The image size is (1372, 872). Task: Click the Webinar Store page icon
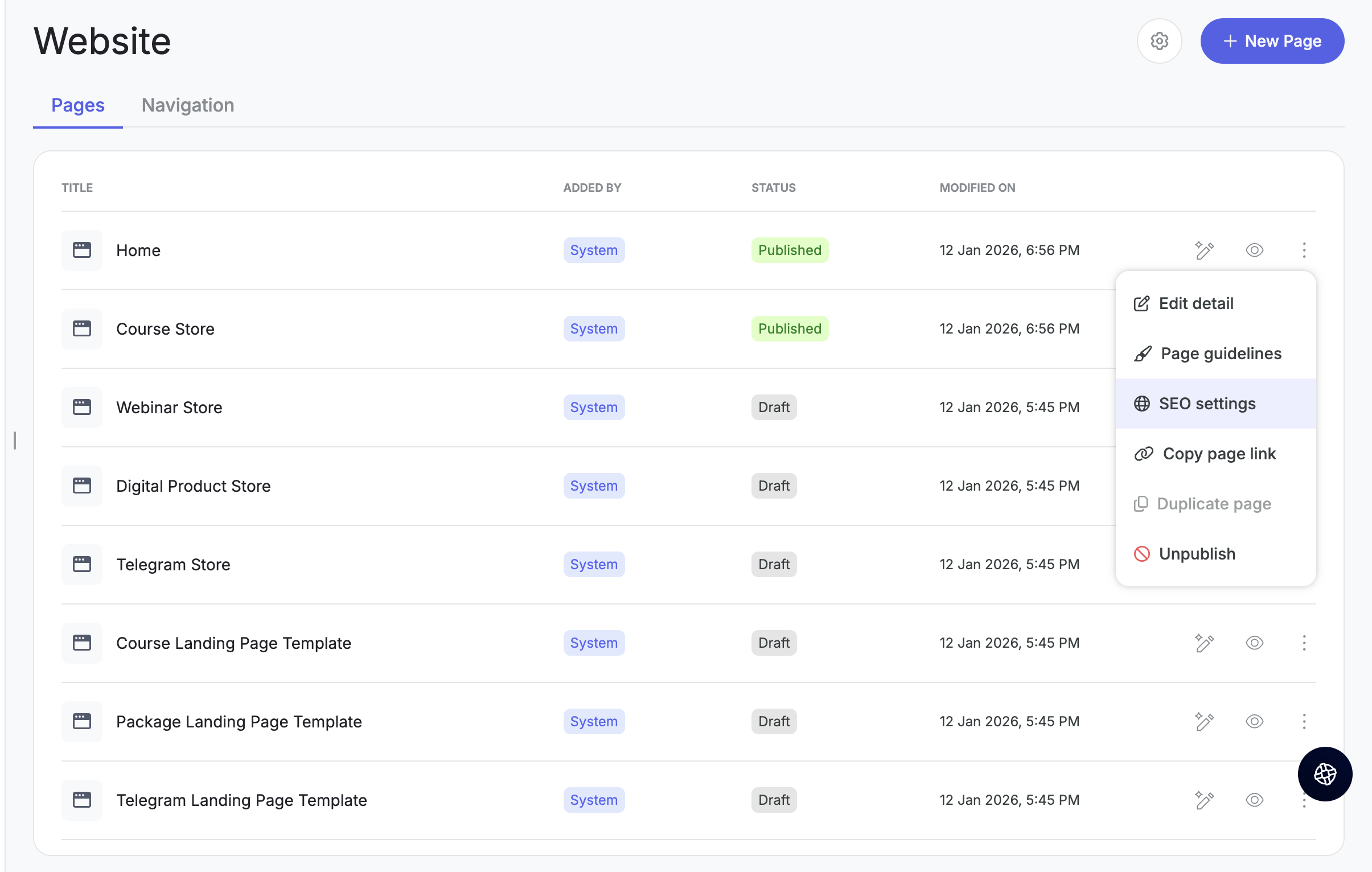tap(82, 407)
